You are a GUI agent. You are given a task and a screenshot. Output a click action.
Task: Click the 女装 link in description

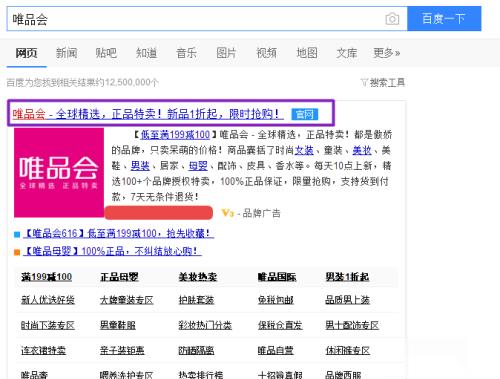[304, 150]
